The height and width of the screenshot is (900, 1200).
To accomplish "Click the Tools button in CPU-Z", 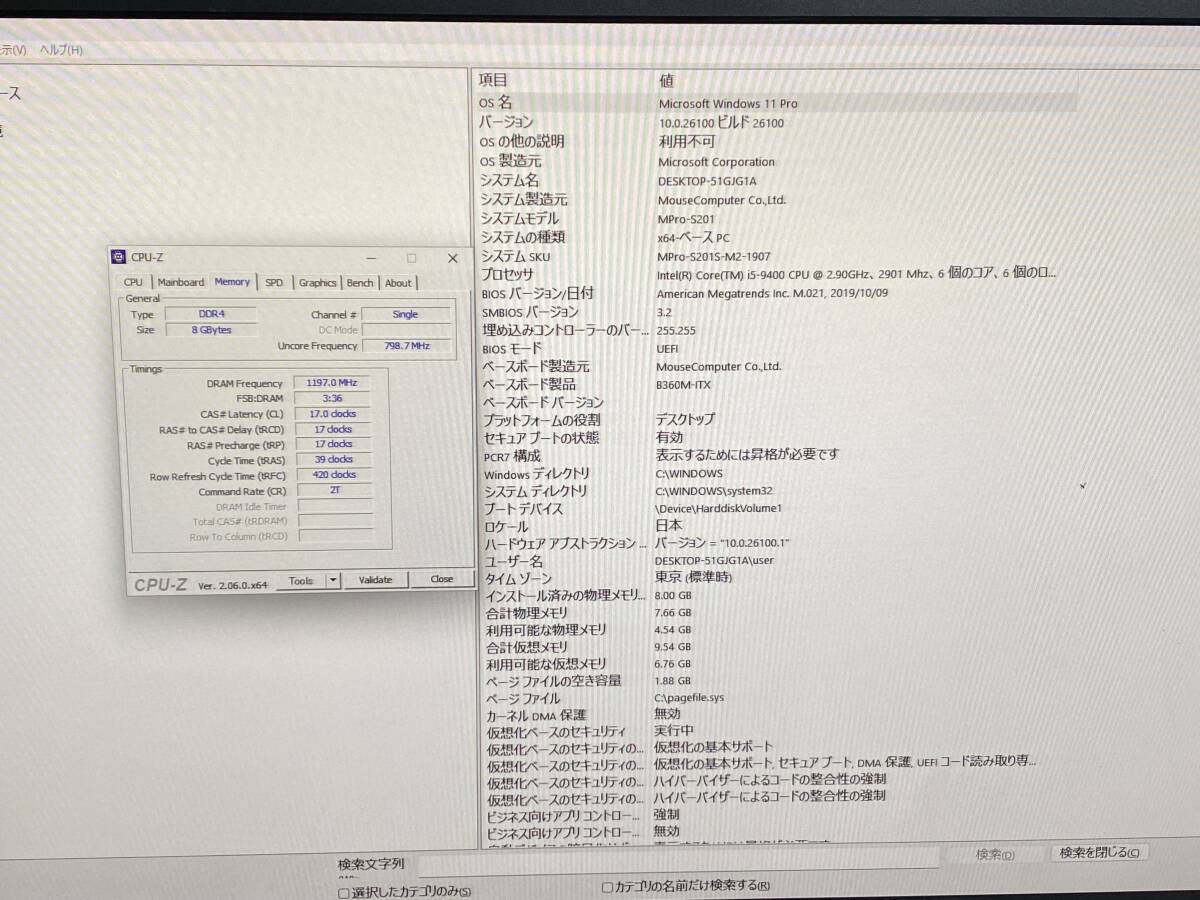I will click(x=301, y=580).
